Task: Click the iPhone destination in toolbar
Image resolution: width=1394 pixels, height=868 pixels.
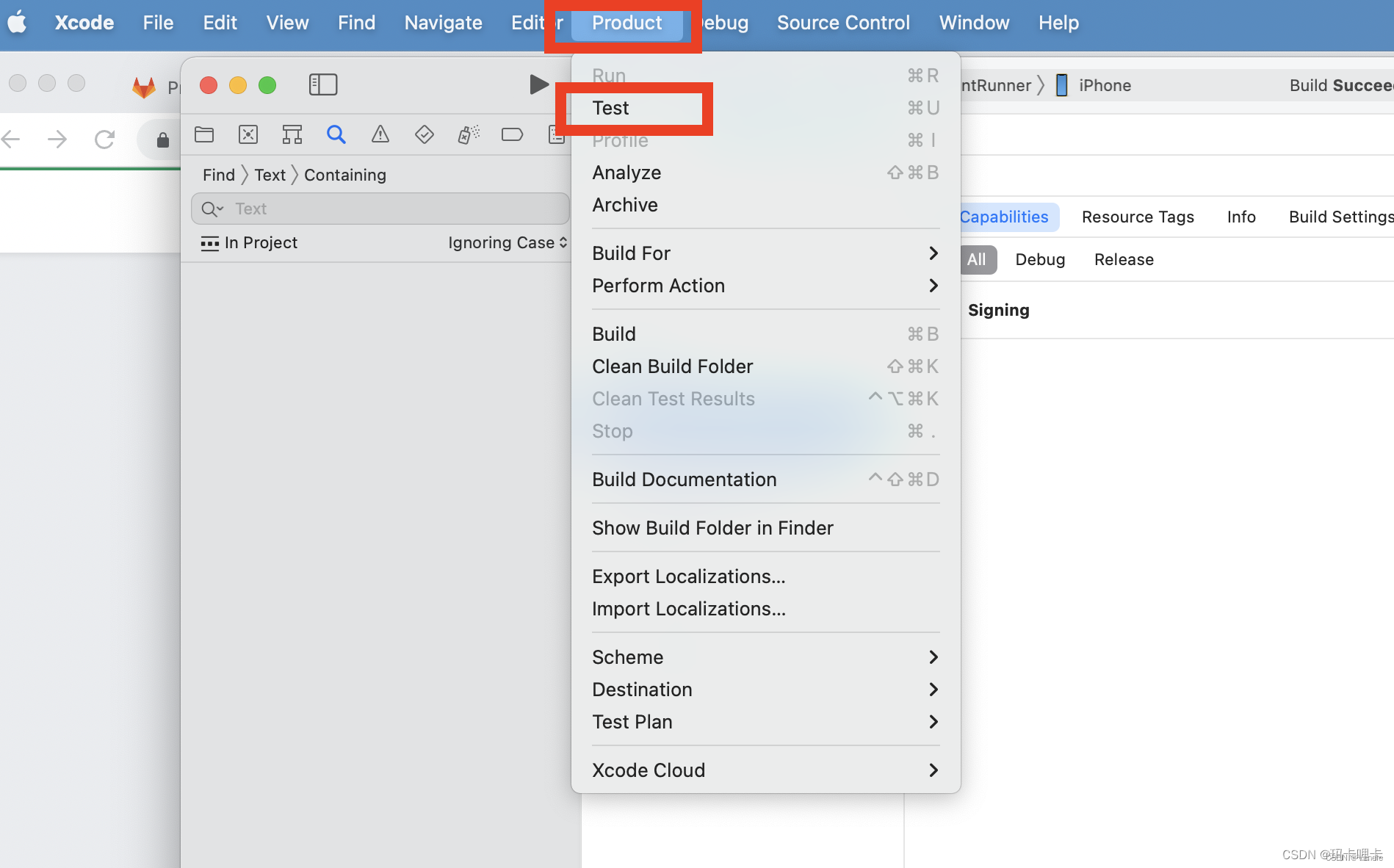Action: click(1093, 85)
